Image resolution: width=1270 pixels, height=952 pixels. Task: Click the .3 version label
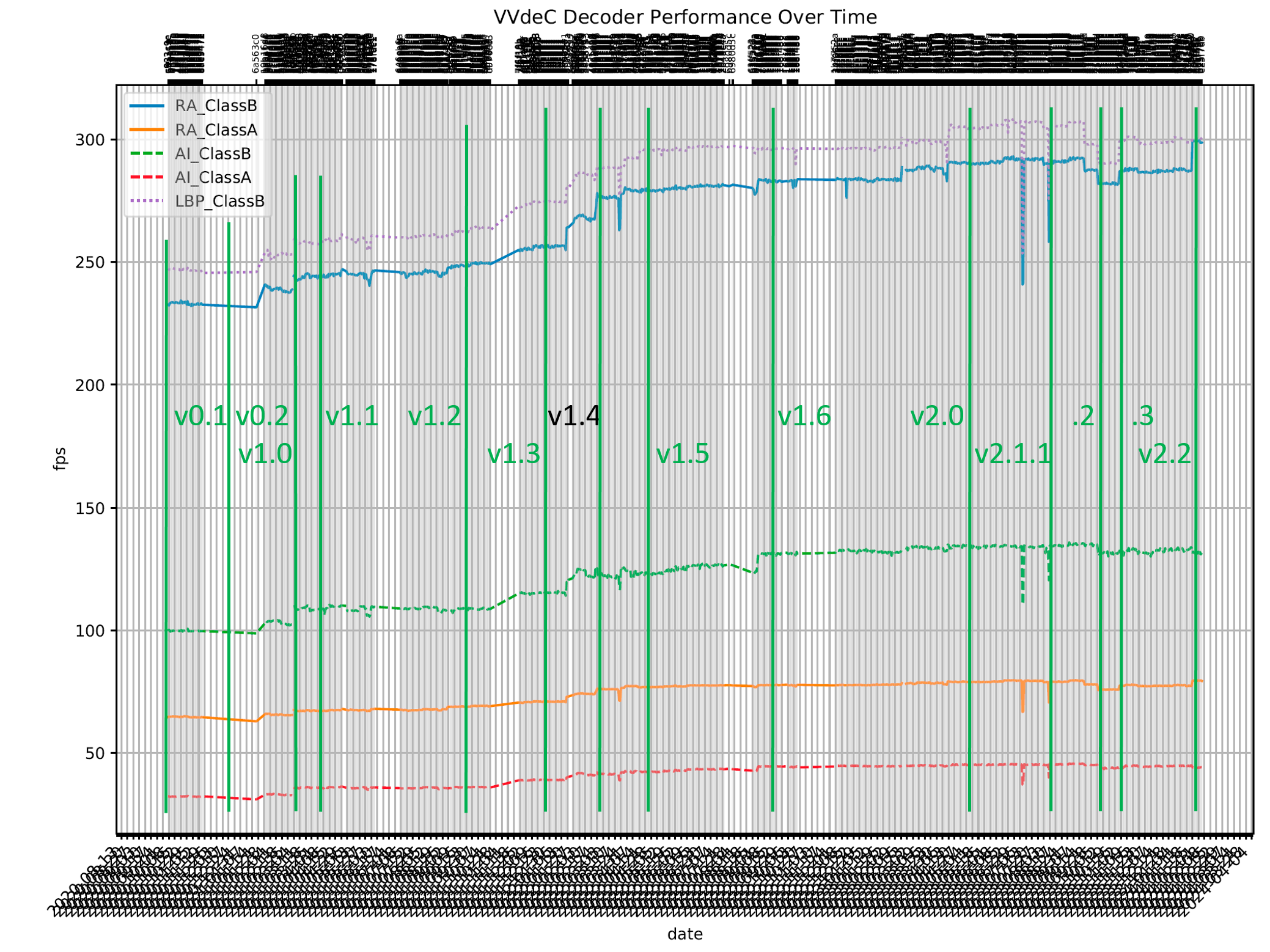[x=1142, y=417]
